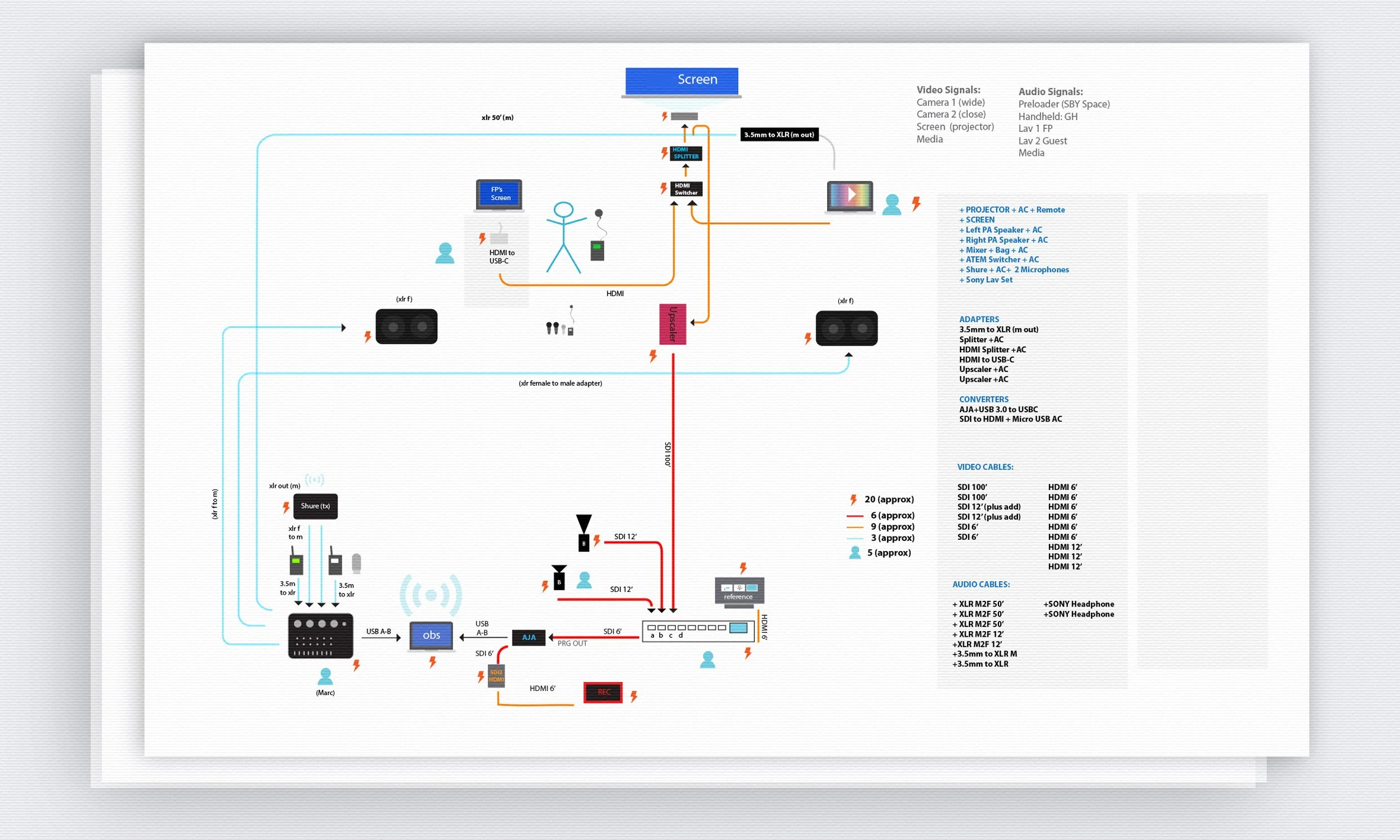Select the AJA converter box
This screenshot has height=840, width=1400.
coord(529,637)
